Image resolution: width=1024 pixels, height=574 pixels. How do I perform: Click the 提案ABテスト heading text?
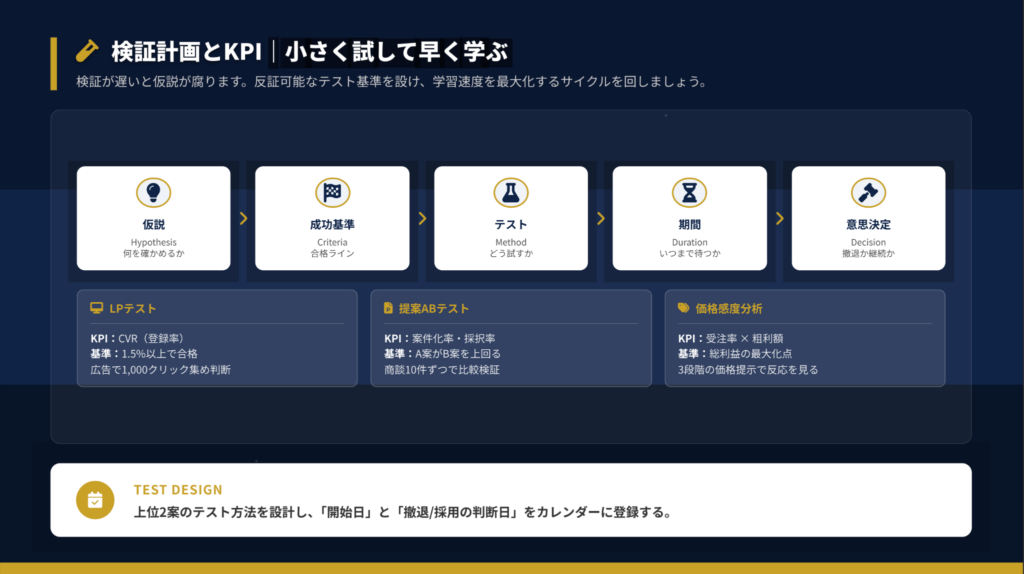[x=434, y=308]
